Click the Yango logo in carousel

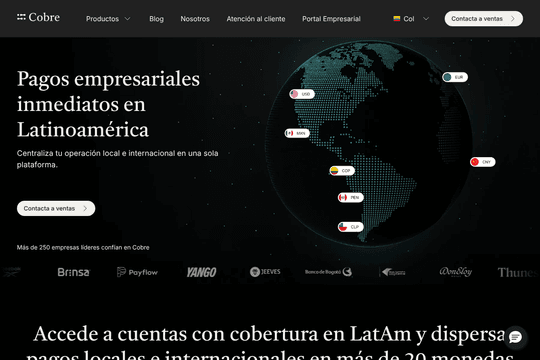201,272
